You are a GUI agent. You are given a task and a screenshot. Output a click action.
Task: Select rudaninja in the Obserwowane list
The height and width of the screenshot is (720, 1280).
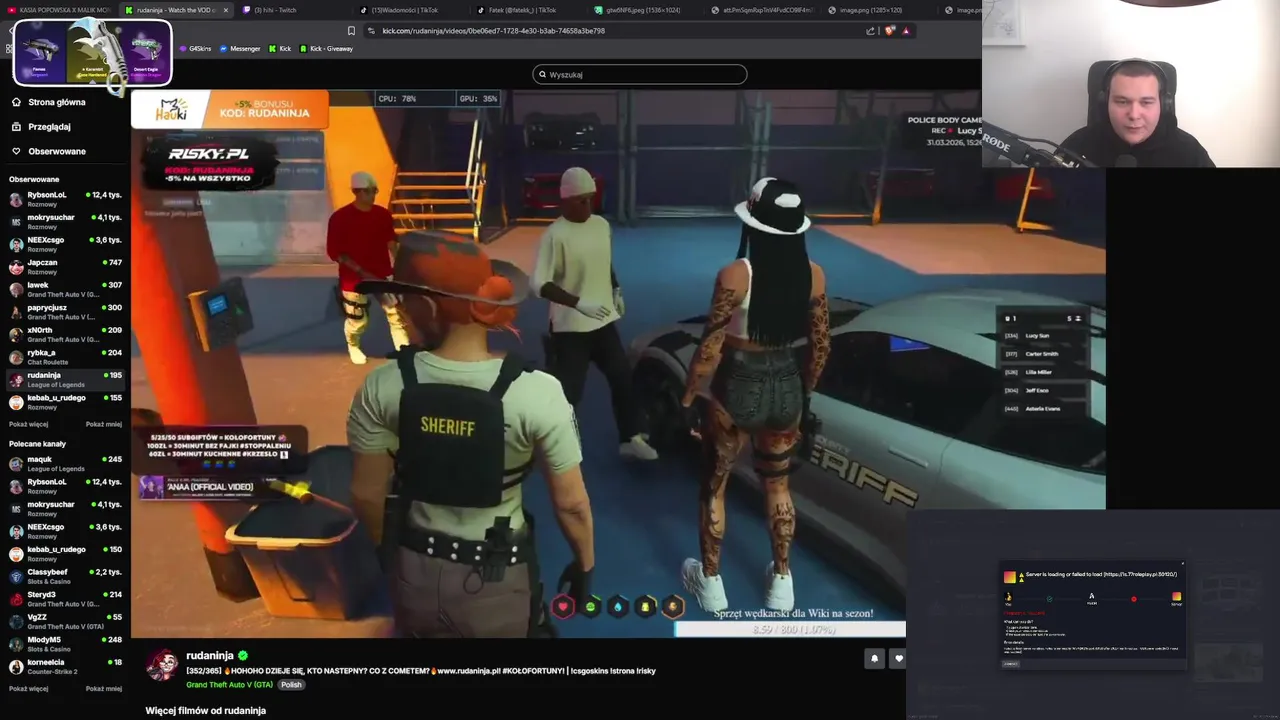click(66, 379)
